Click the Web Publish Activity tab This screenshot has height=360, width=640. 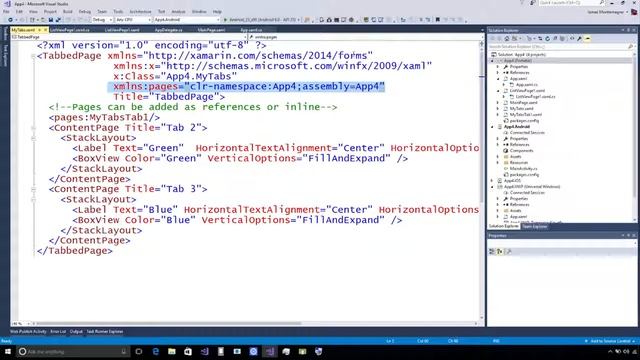28,331
